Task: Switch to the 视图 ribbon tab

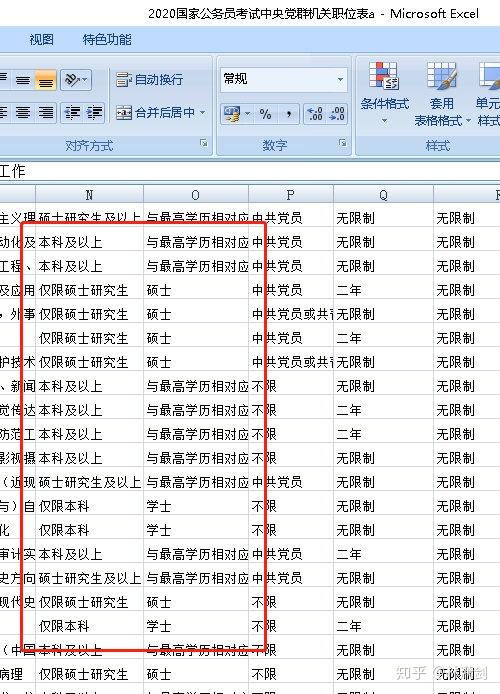Action: (x=42, y=40)
